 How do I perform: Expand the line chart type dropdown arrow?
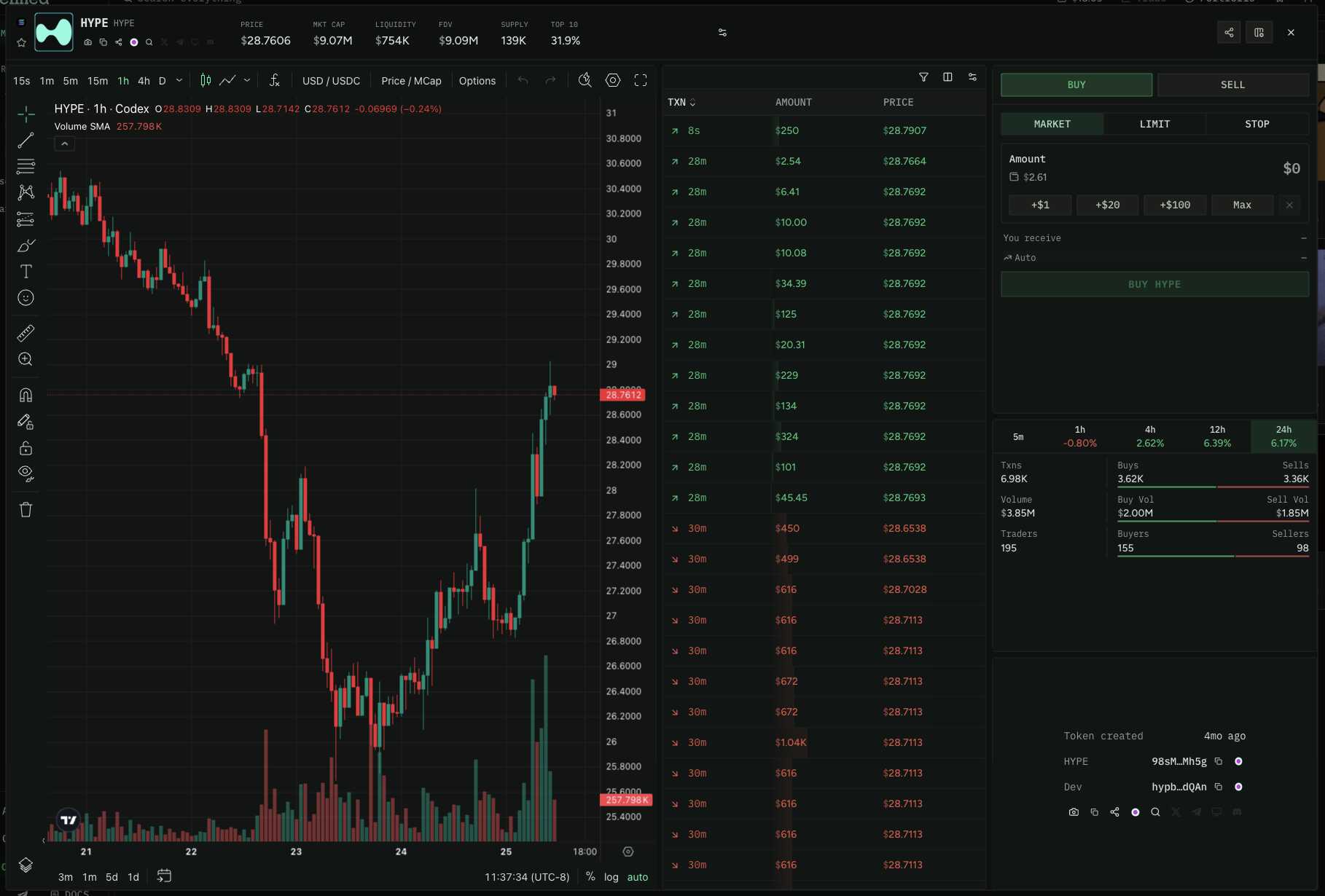pos(247,80)
